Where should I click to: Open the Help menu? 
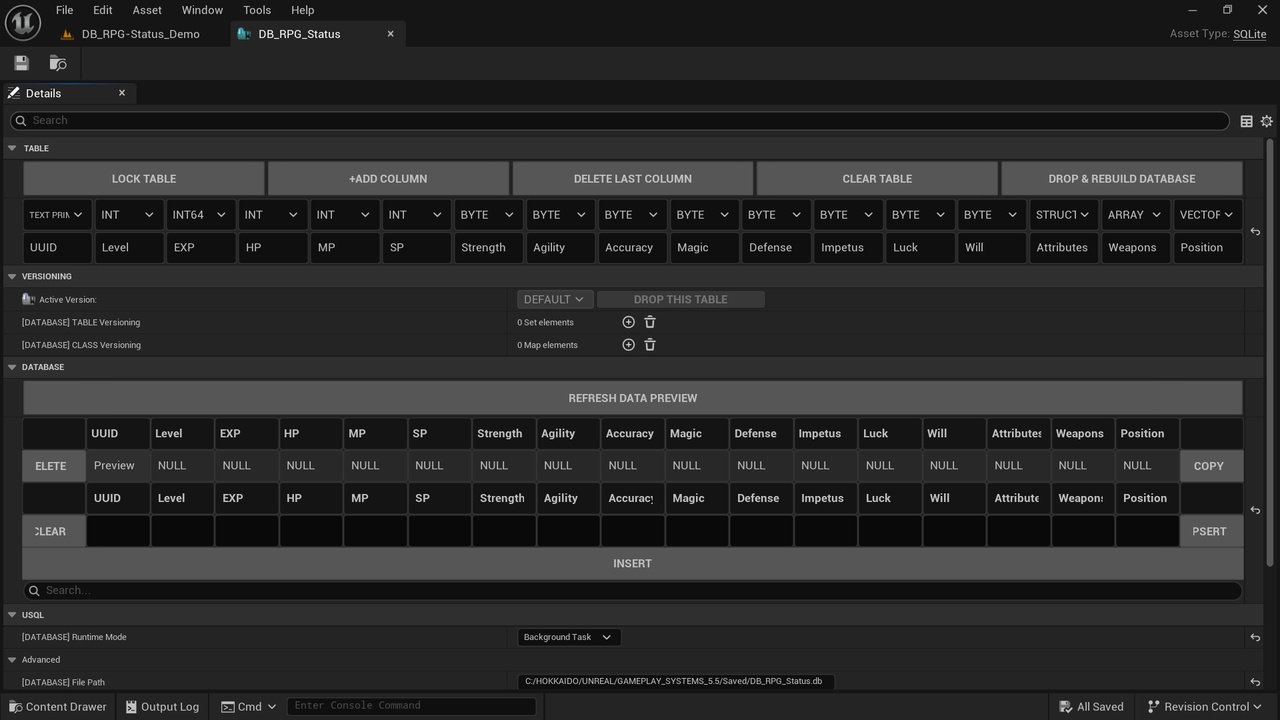(302, 10)
